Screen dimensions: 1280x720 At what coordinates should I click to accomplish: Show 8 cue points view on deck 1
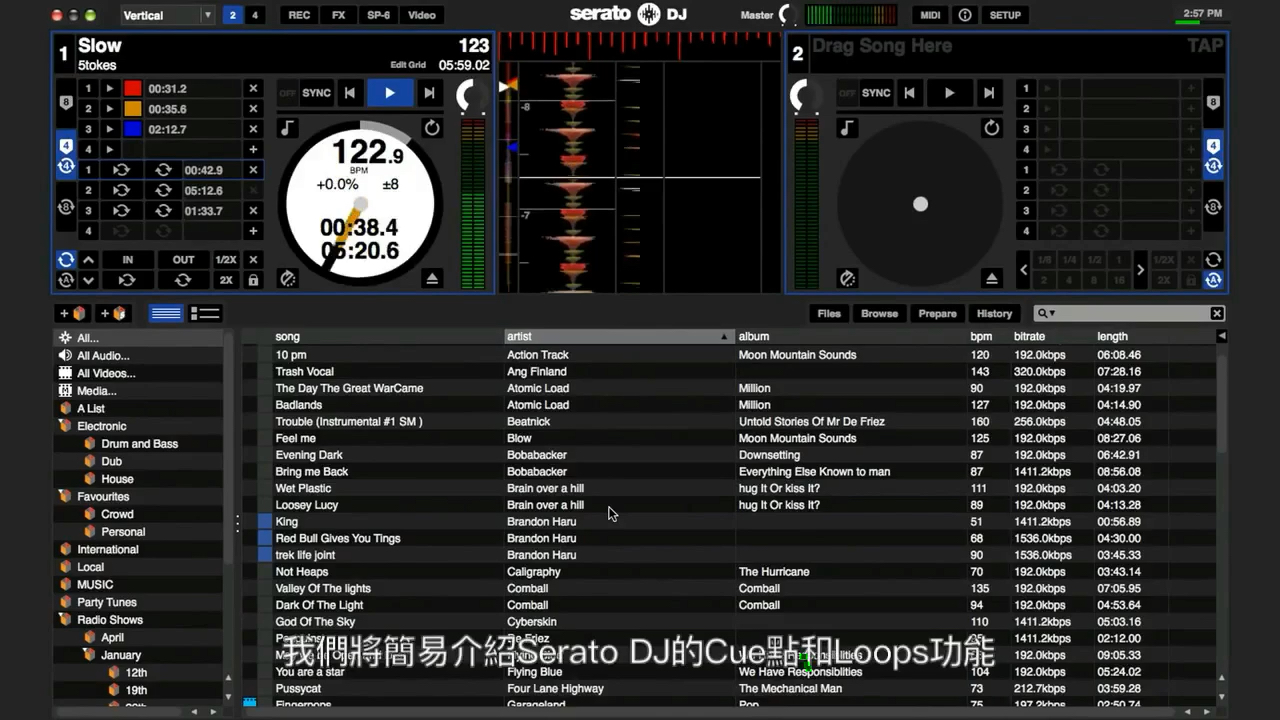66,103
